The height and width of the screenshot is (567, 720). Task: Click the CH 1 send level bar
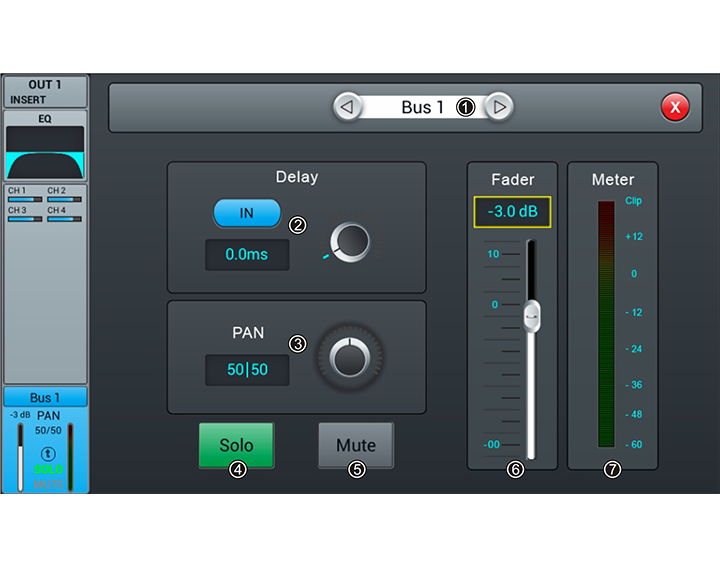tap(25, 199)
